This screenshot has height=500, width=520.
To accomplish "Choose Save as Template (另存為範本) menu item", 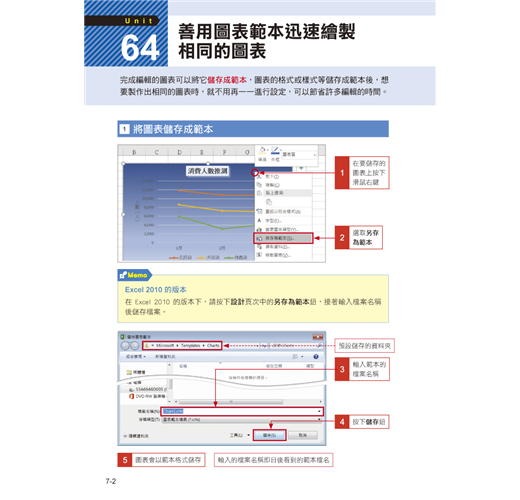I will [x=284, y=238].
